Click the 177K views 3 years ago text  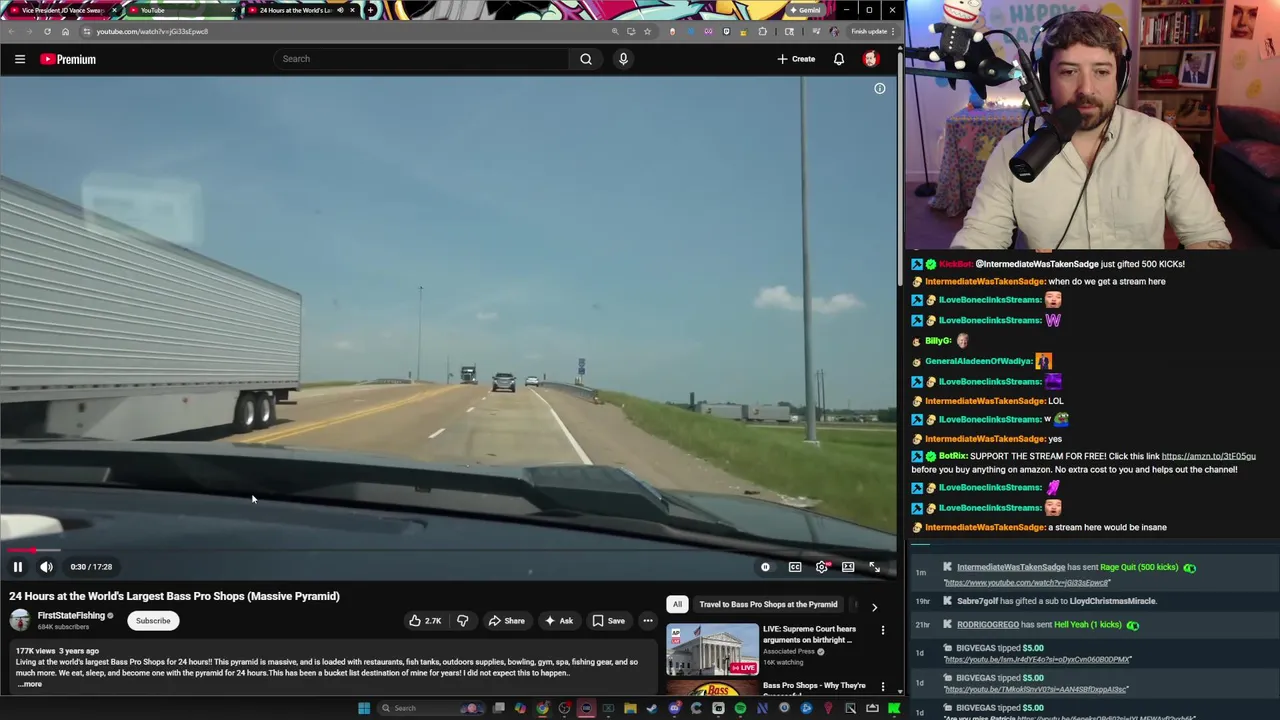[x=57, y=651]
